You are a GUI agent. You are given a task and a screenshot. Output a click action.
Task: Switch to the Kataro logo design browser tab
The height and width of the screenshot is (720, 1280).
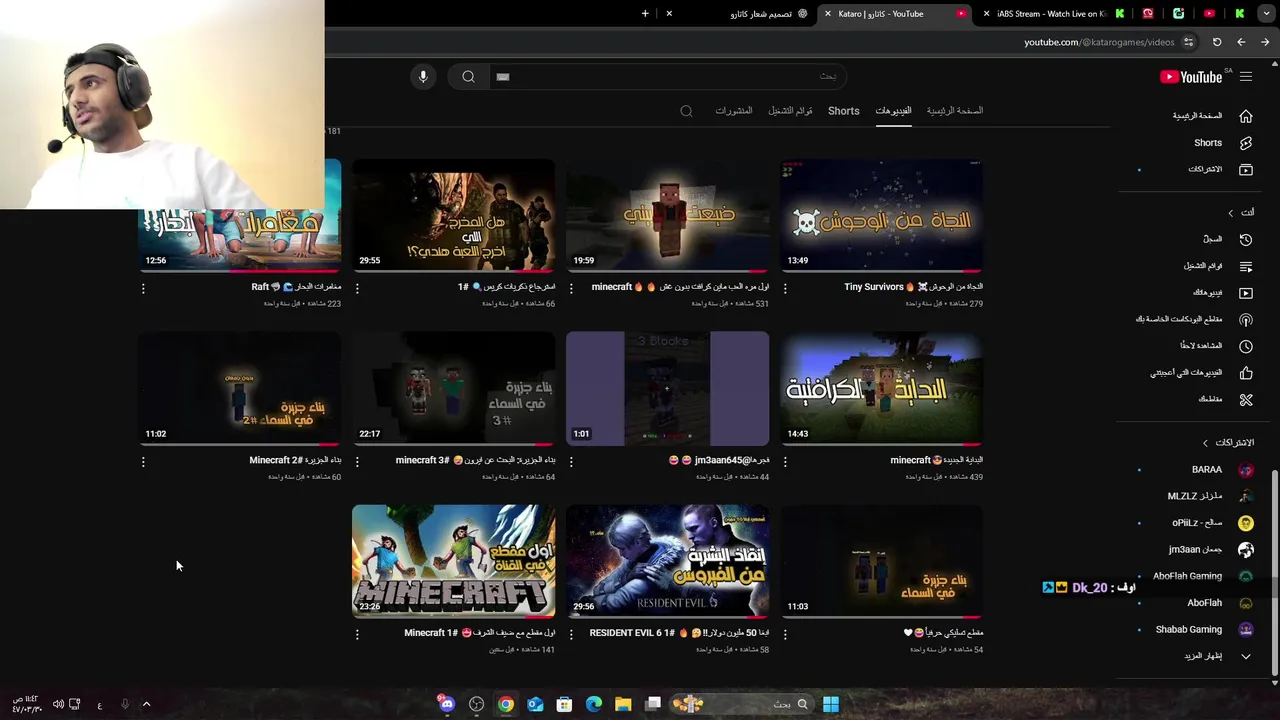pyautogui.click(x=760, y=14)
